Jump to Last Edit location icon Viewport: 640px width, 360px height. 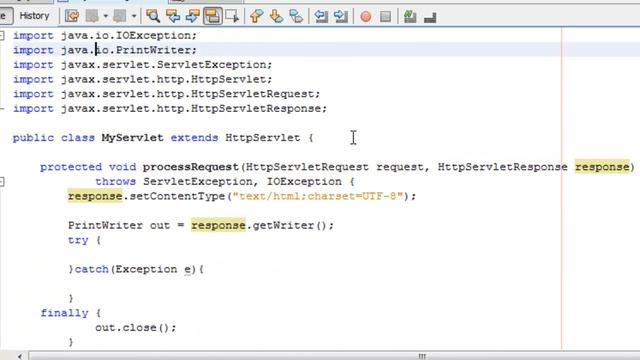tap(72, 16)
